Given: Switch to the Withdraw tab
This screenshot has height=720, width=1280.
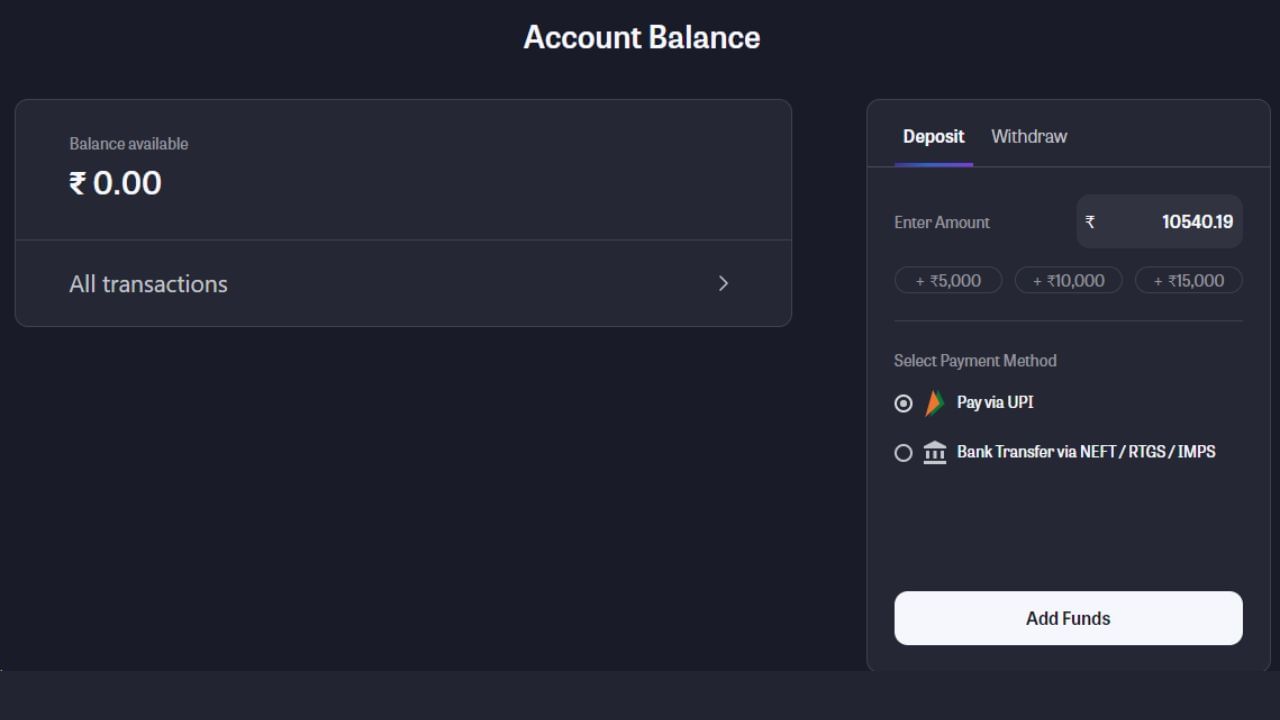Looking at the screenshot, I should click(1028, 136).
